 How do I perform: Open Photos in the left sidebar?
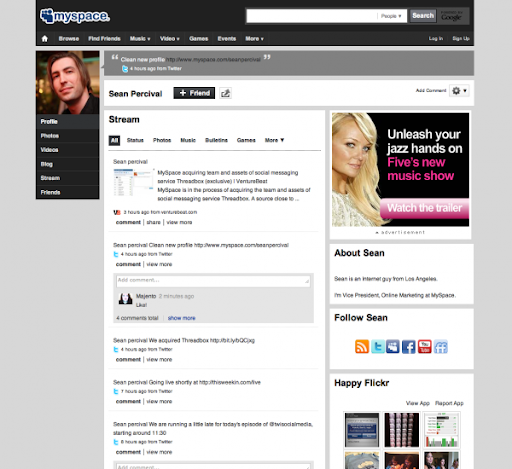(68, 136)
